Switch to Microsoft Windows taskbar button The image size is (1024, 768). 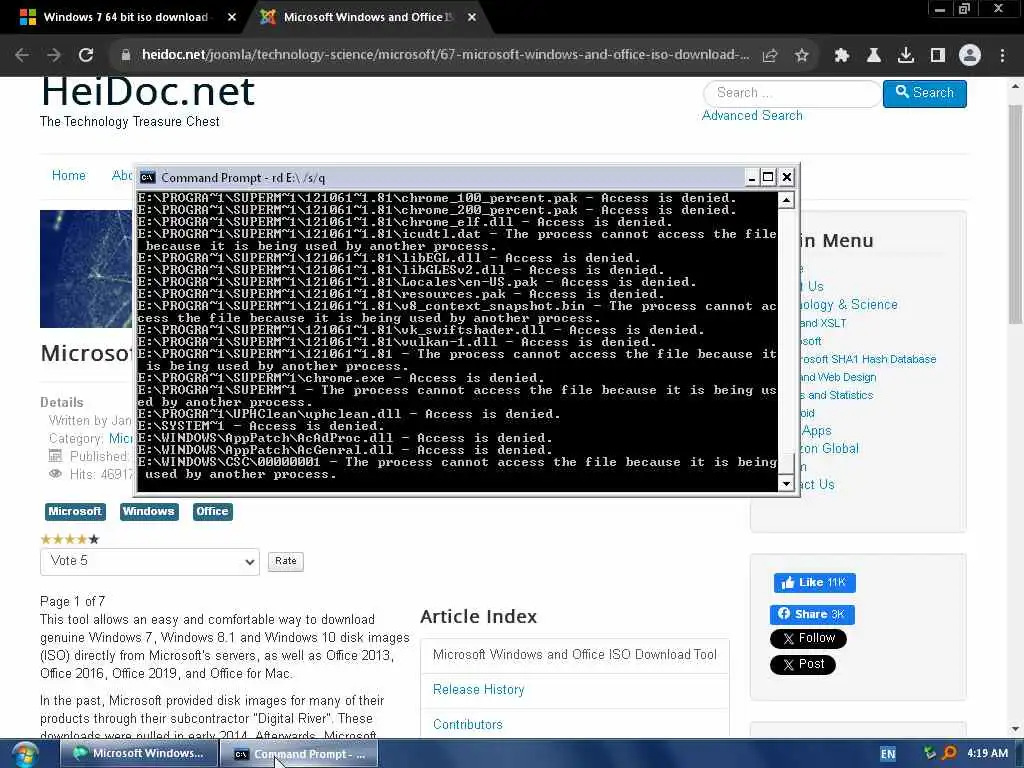tap(138, 754)
